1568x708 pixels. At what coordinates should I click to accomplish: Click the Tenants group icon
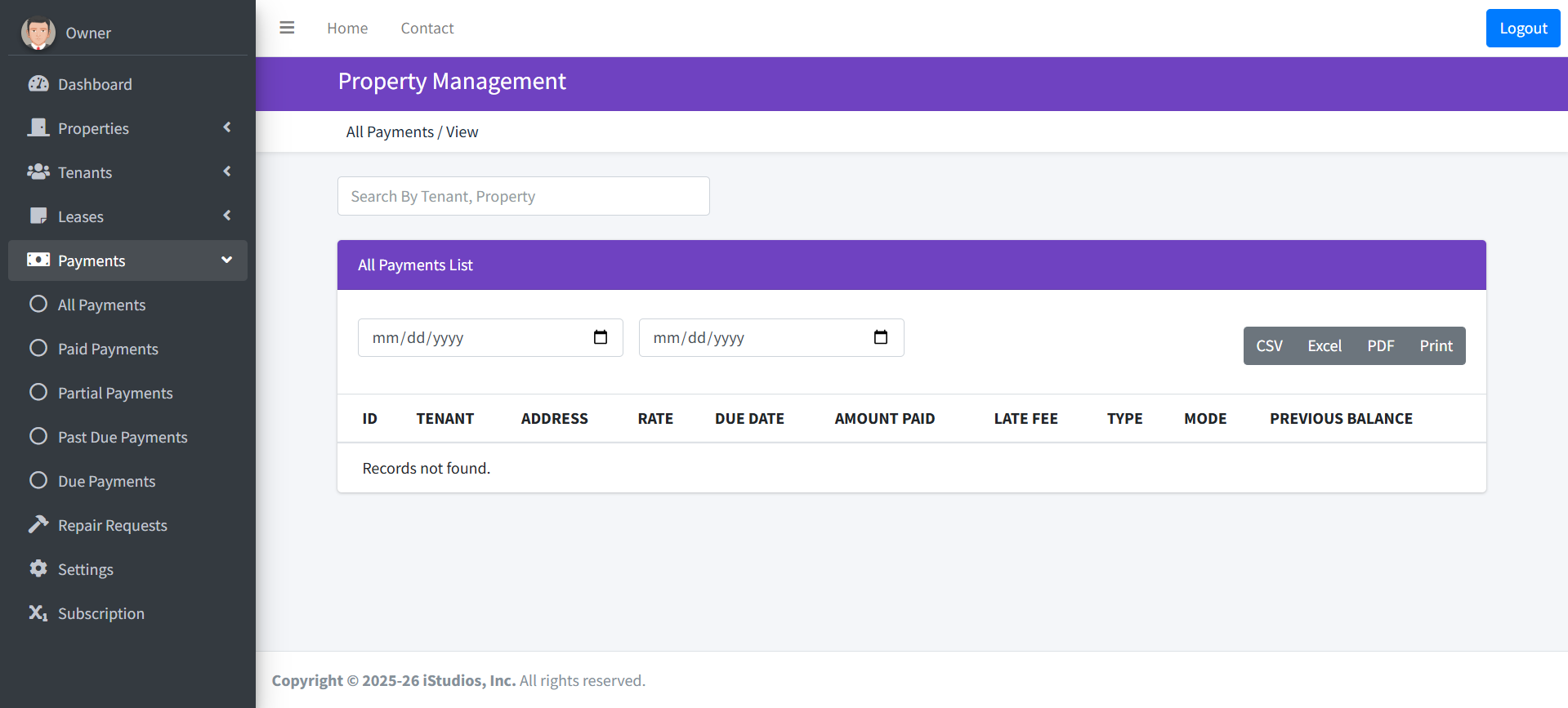(38, 172)
